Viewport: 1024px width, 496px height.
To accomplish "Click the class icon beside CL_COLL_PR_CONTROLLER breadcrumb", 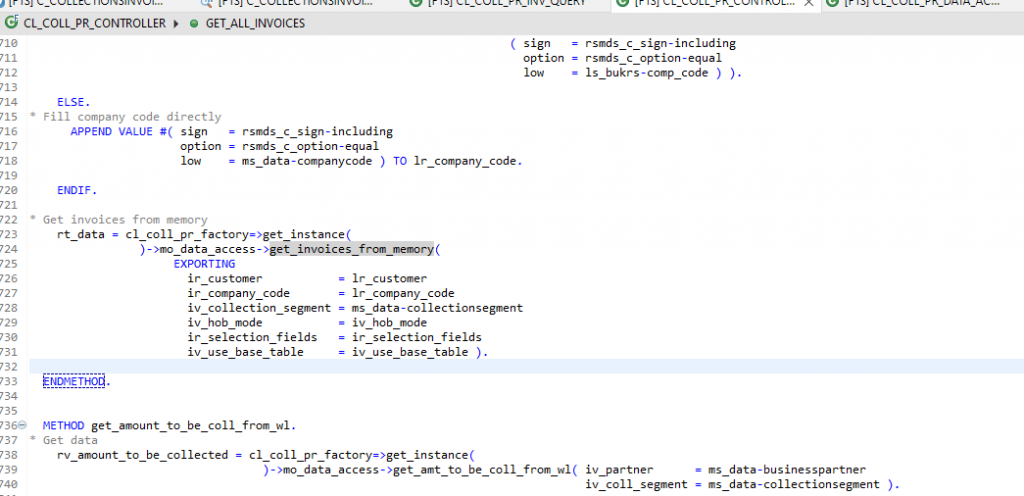I will coord(12,23).
